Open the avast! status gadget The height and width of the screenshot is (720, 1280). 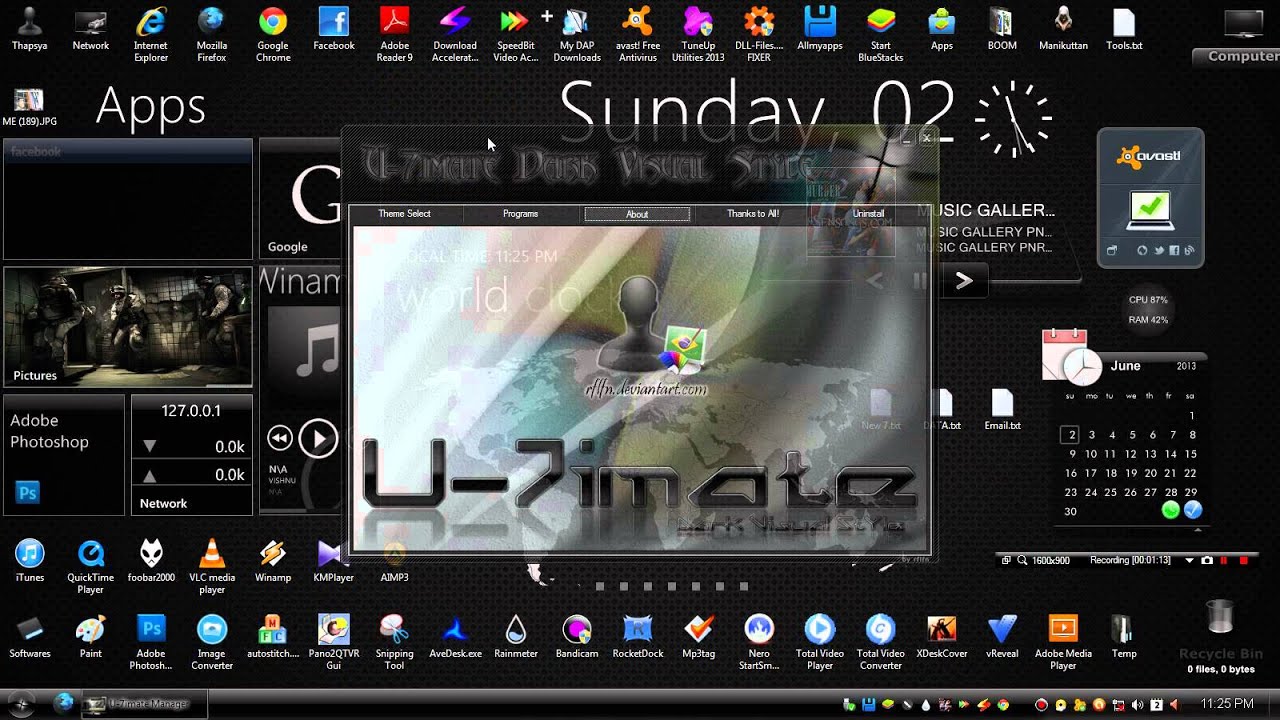[x=1150, y=198]
